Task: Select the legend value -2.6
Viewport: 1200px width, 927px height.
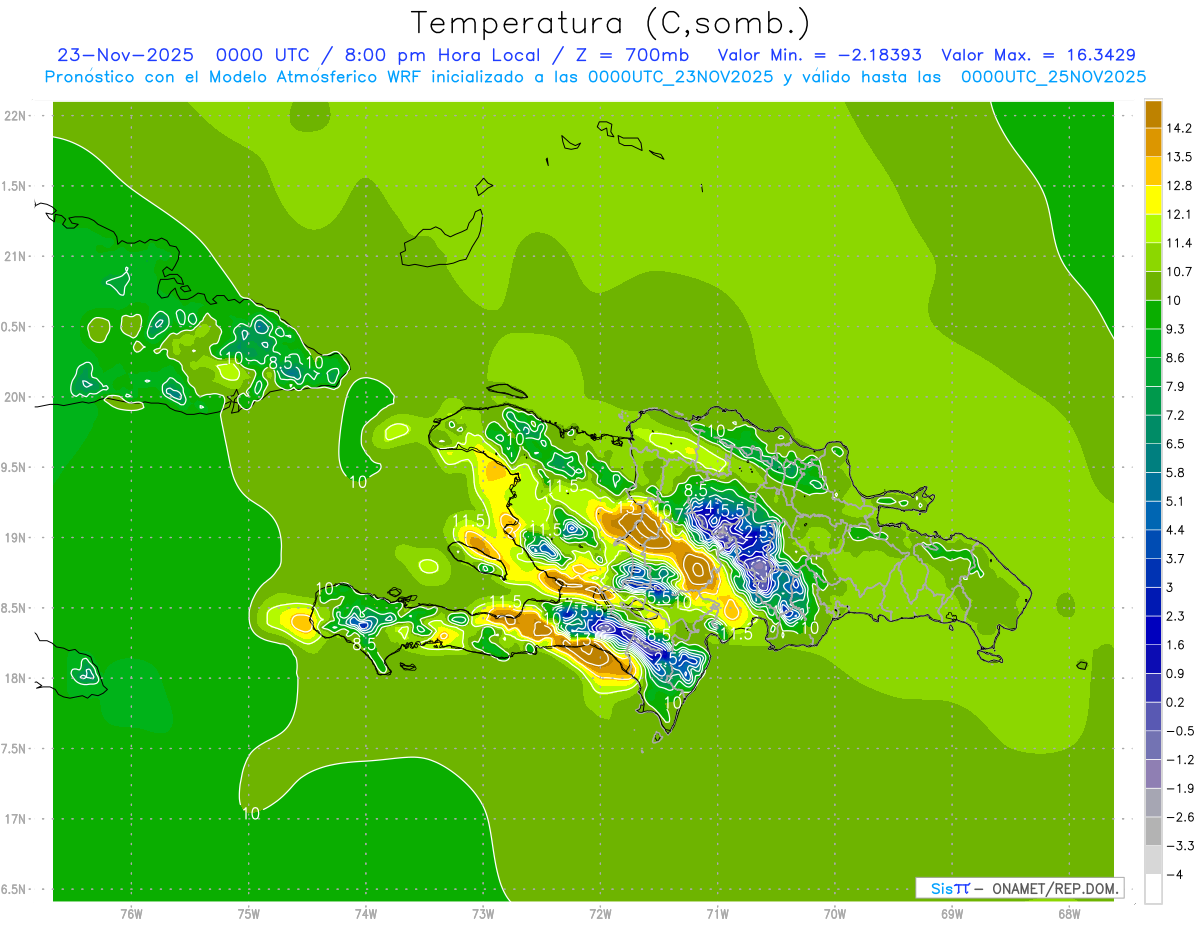Action: click(1180, 817)
